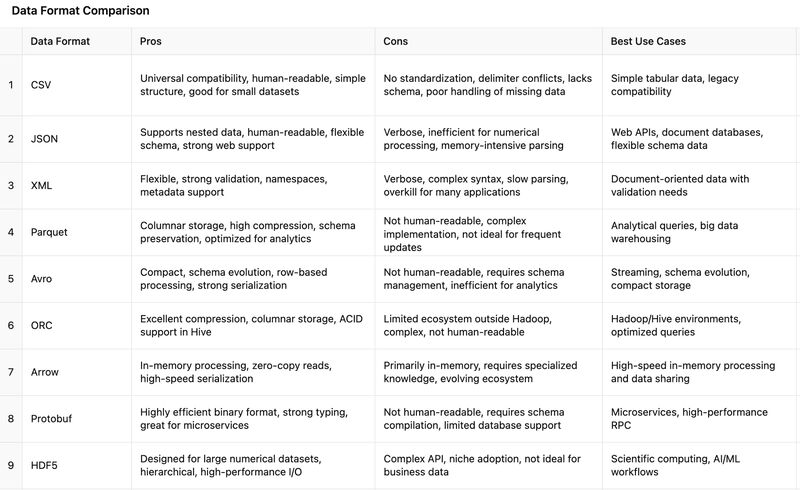Click the "Data Format" column header
The width and height of the screenshot is (800, 490).
pyautogui.click(x=59, y=41)
